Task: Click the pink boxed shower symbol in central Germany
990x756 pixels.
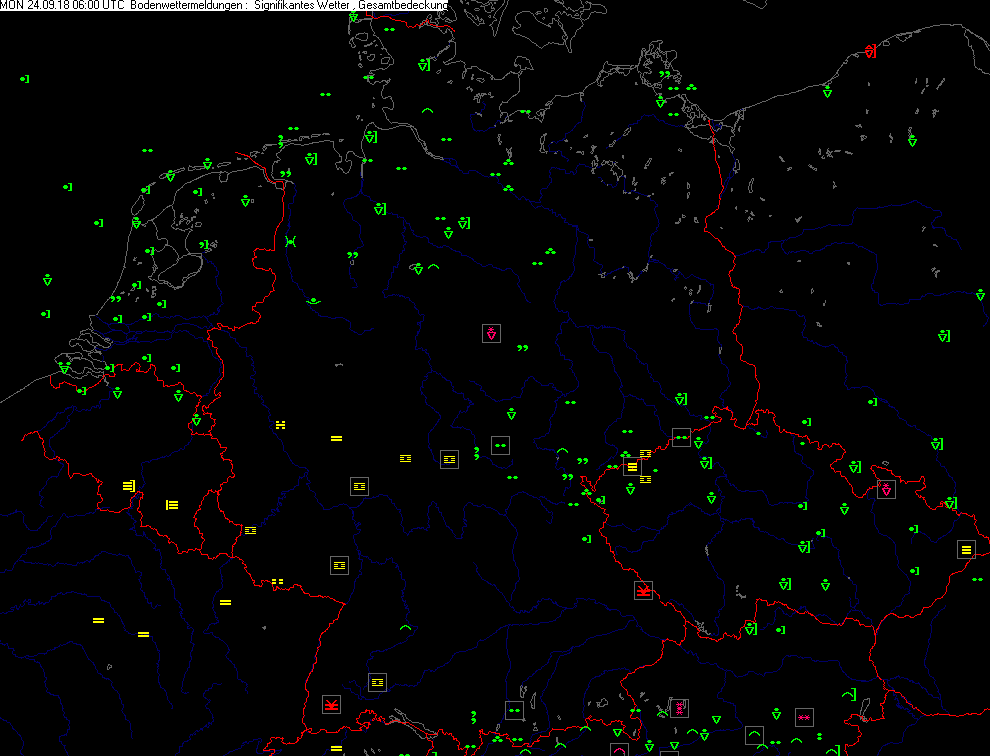Action: click(x=491, y=334)
